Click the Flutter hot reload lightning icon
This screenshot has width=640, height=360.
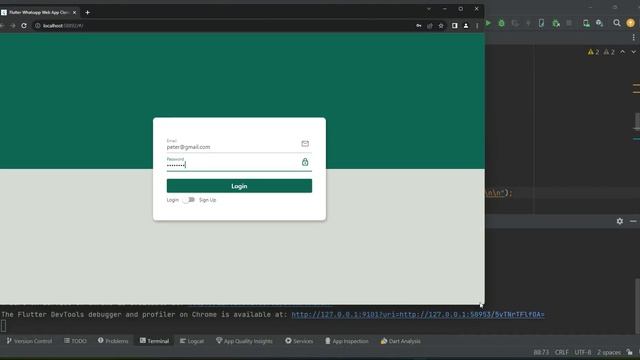pos(528,23)
